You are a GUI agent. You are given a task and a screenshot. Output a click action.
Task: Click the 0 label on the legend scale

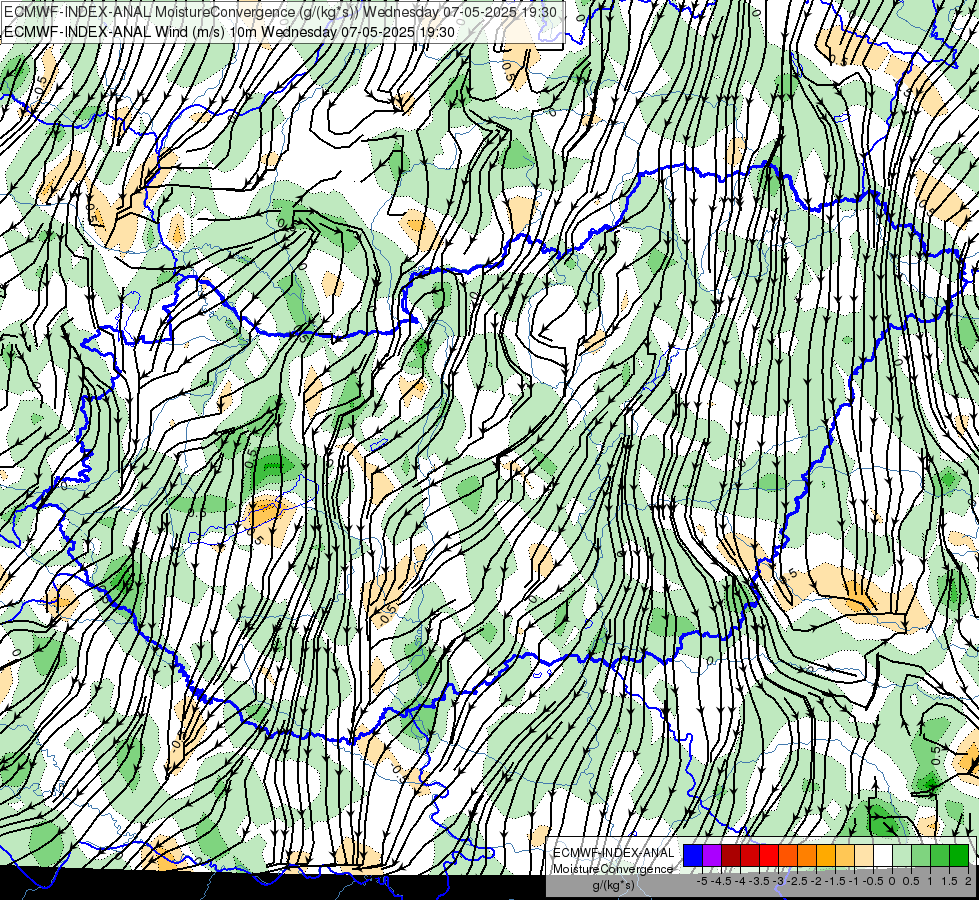[x=892, y=881]
